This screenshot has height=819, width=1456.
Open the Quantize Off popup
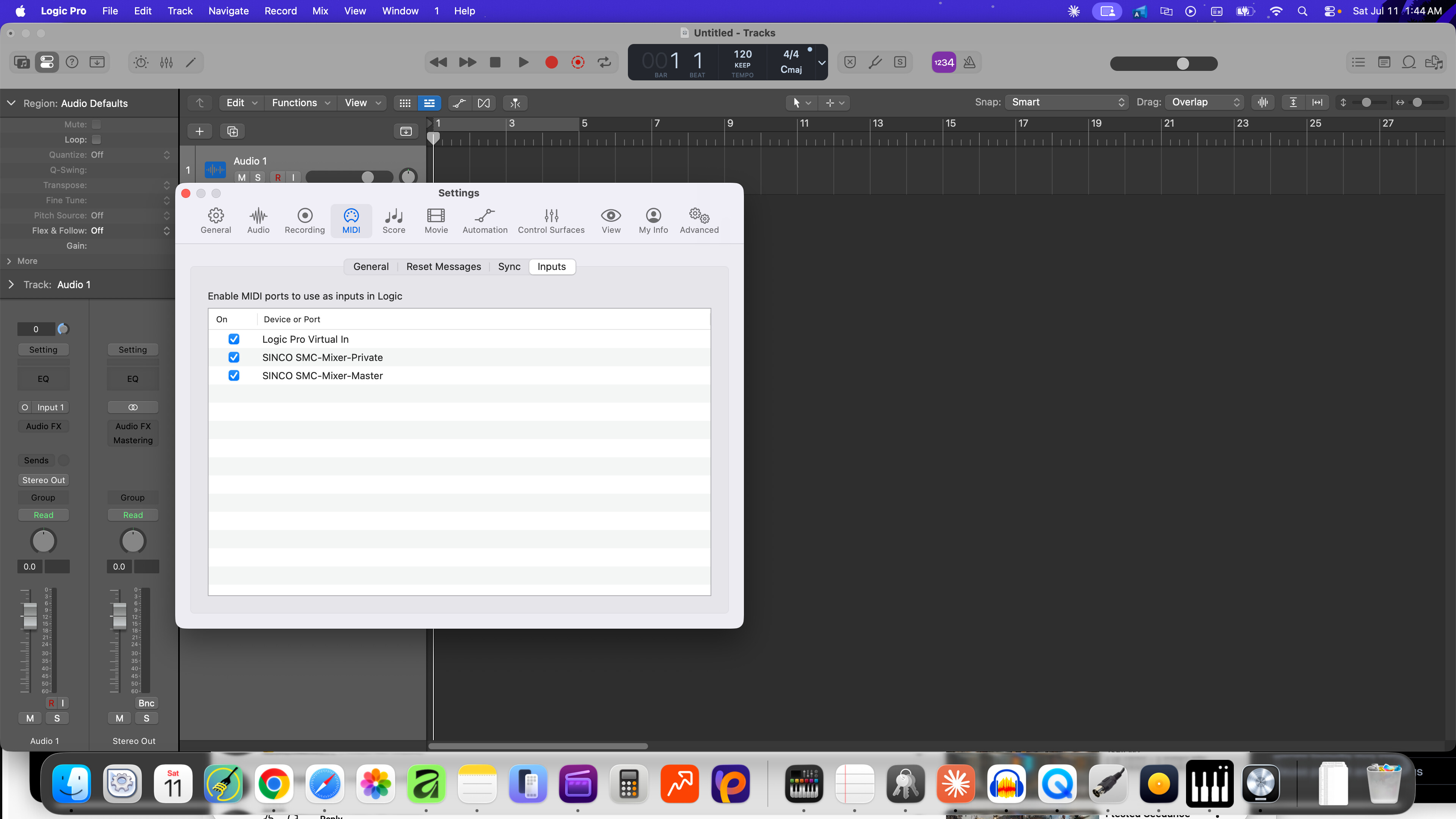[130, 155]
